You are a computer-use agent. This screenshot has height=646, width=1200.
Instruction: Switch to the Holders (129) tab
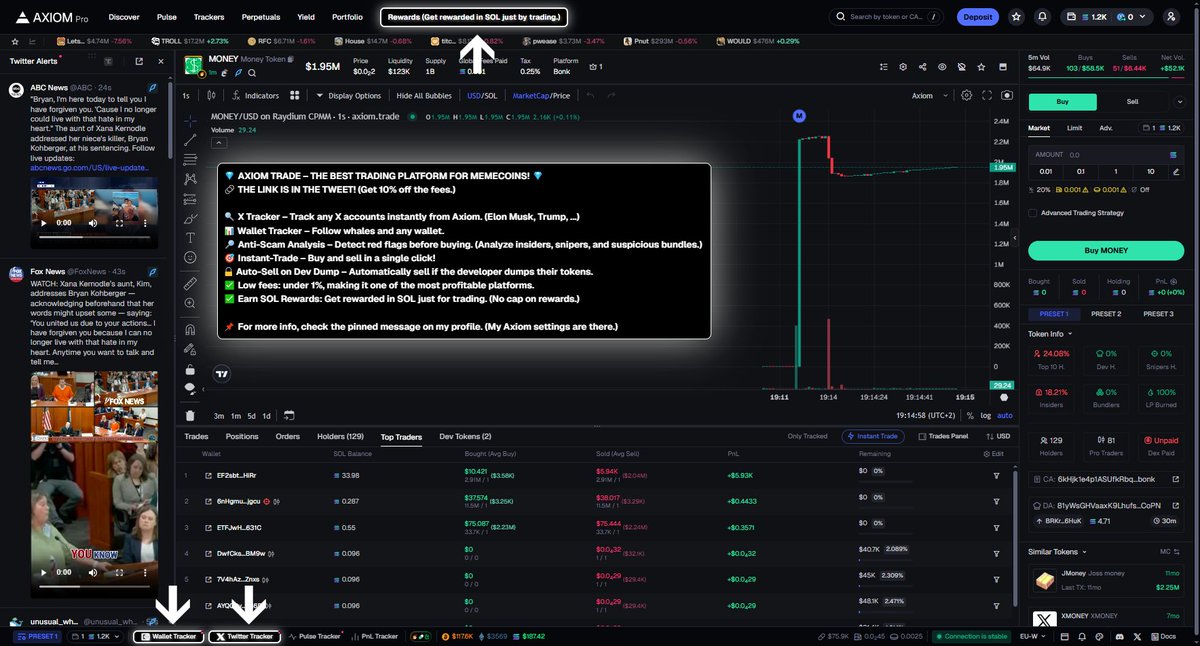click(x=340, y=437)
